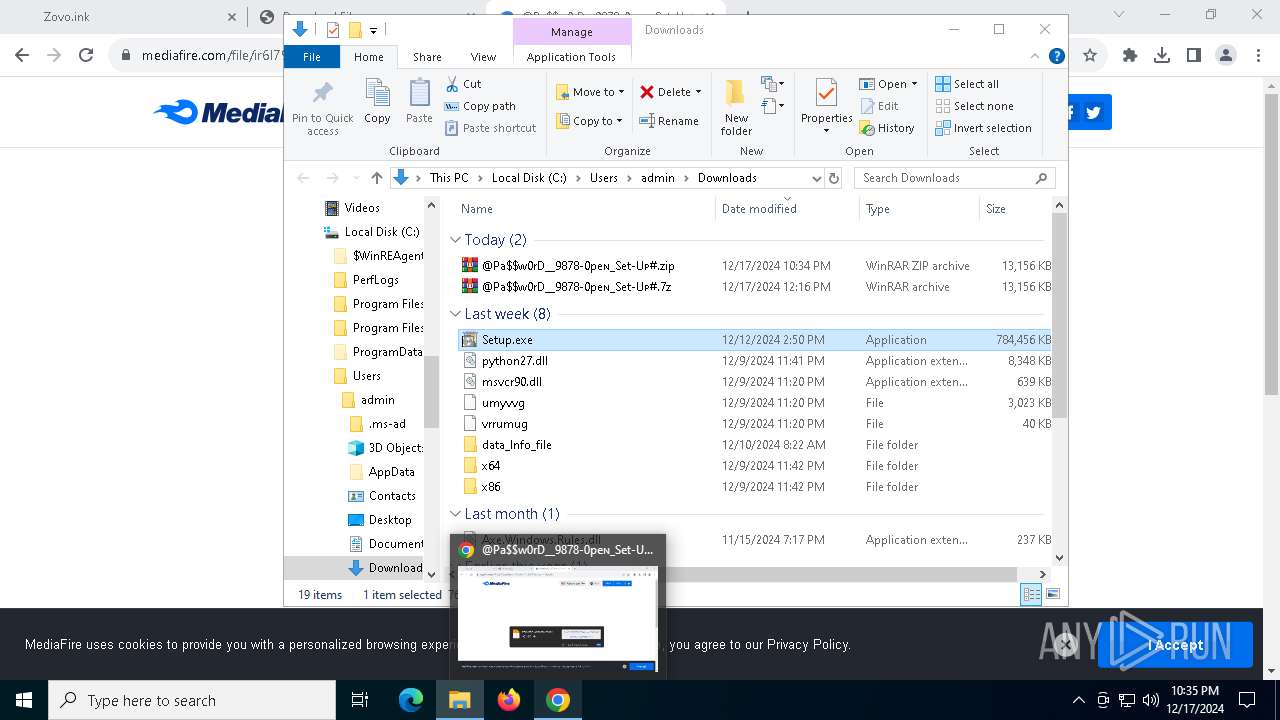Create a New folder from ribbon
This screenshot has width=1280, height=720.
736,107
